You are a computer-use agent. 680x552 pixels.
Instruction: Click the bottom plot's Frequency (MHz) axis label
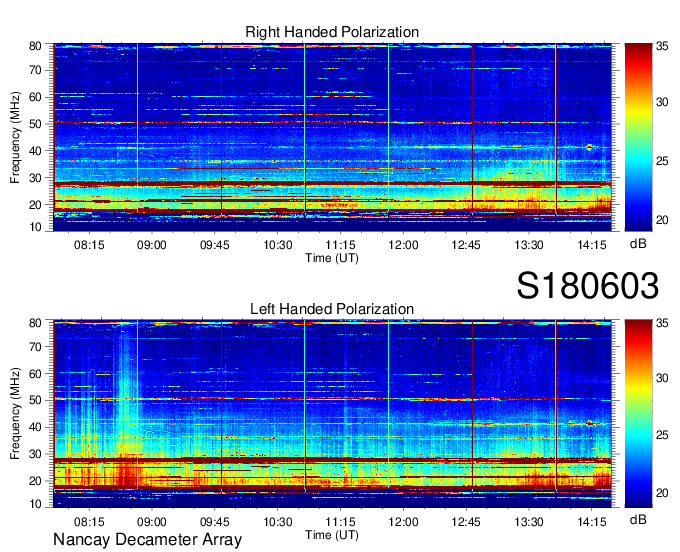(x=15, y=414)
